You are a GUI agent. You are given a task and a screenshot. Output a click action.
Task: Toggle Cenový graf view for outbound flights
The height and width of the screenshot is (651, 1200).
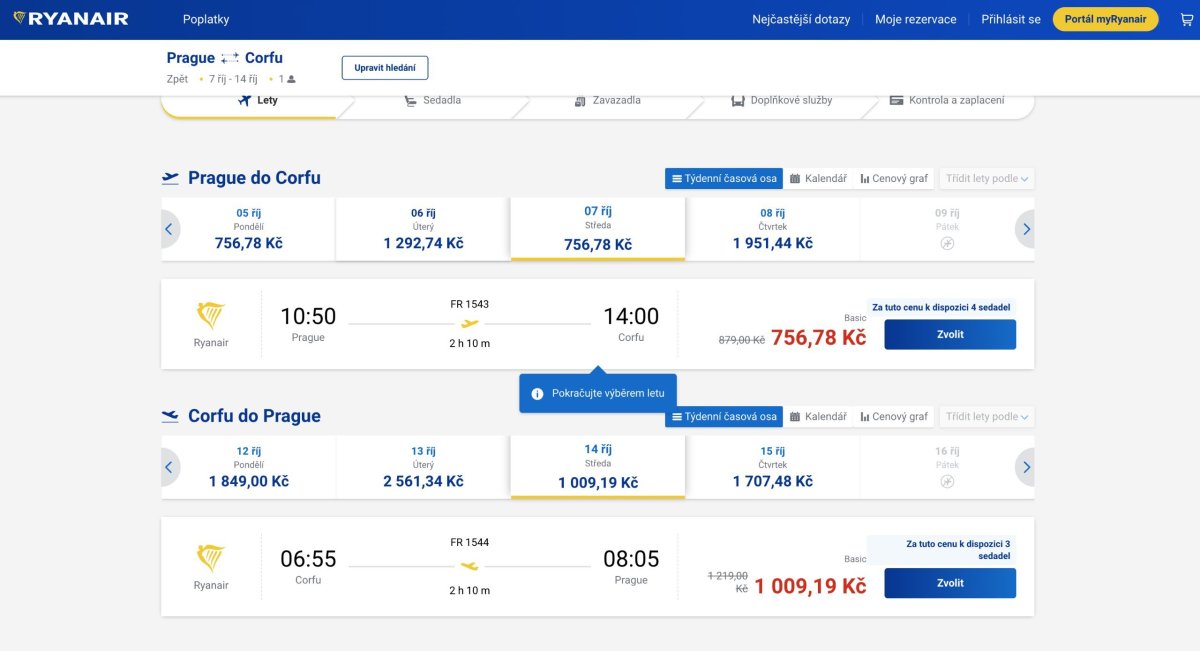point(894,178)
